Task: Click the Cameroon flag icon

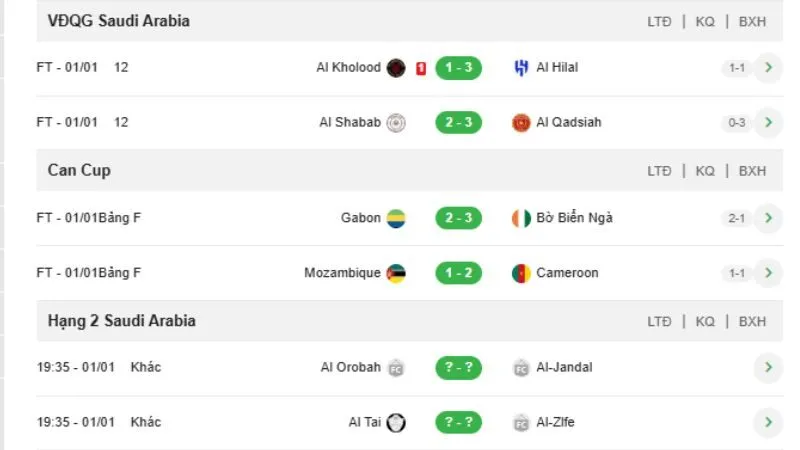Action: pos(521,273)
